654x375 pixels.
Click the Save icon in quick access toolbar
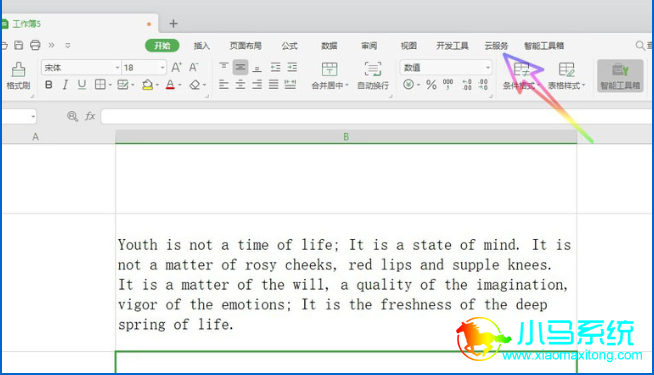point(19,45)
